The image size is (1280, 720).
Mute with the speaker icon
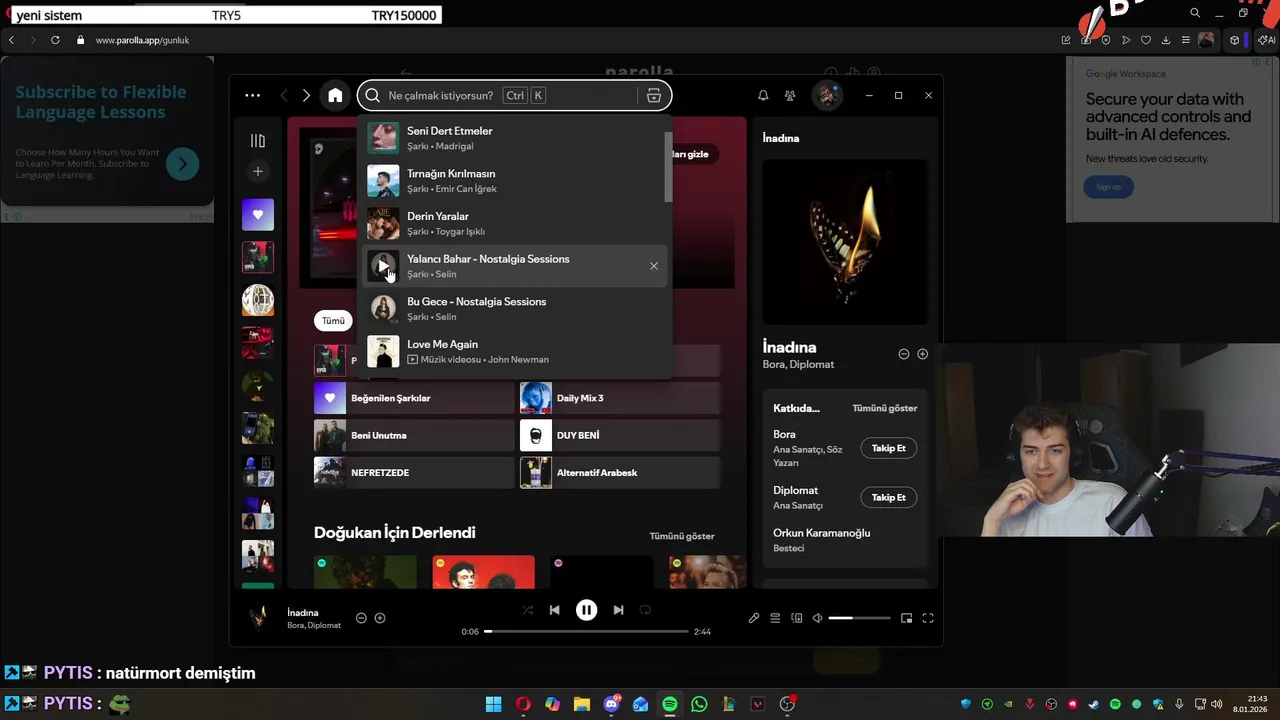817,618
